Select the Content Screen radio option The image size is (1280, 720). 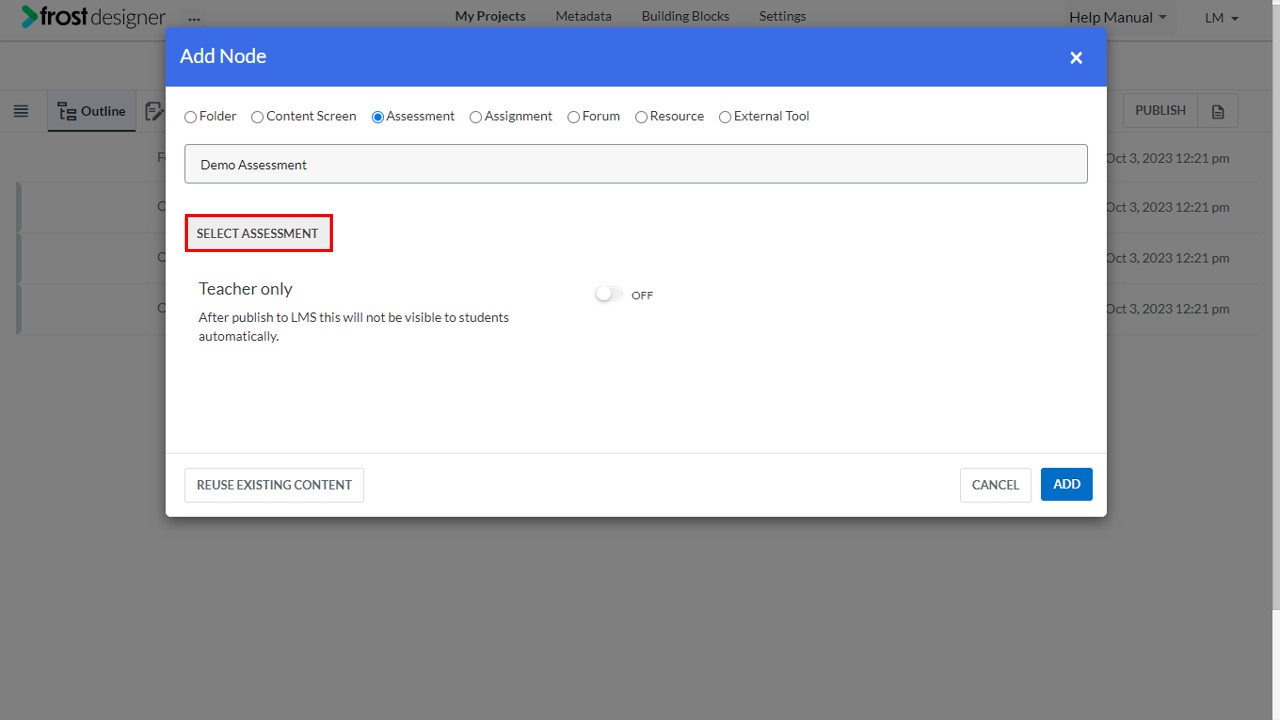(257, 117)
